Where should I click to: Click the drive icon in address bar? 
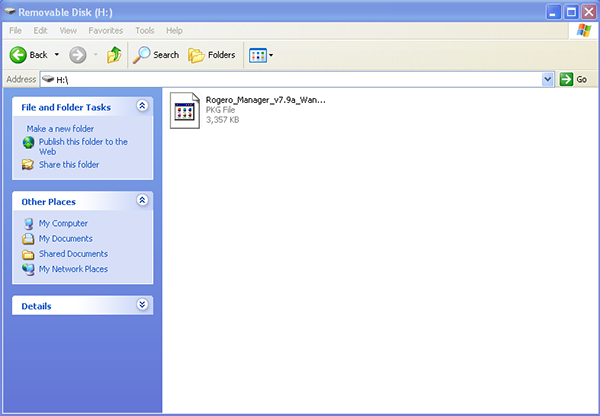[48, 79]
